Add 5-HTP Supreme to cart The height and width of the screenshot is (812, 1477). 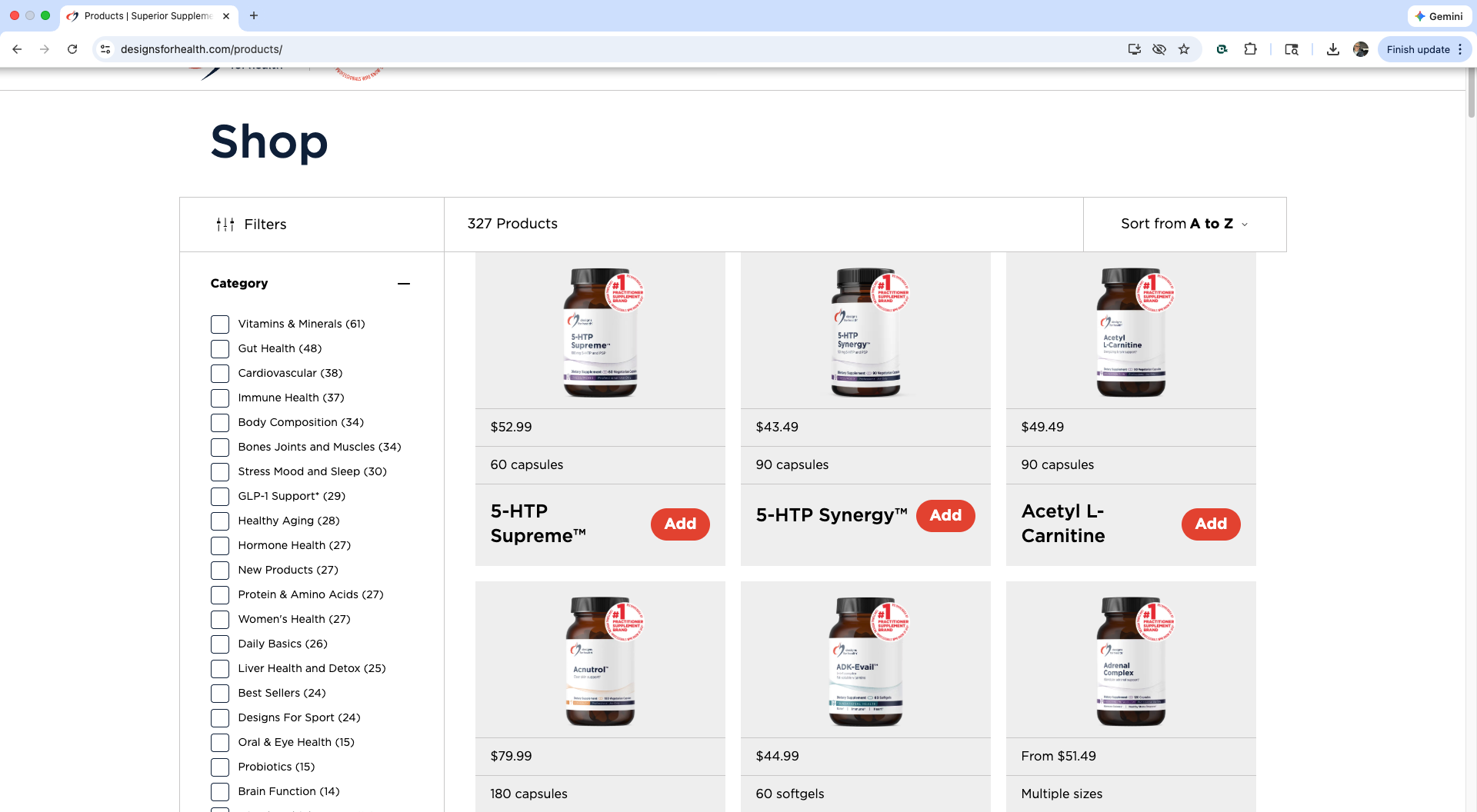point(680,524)
